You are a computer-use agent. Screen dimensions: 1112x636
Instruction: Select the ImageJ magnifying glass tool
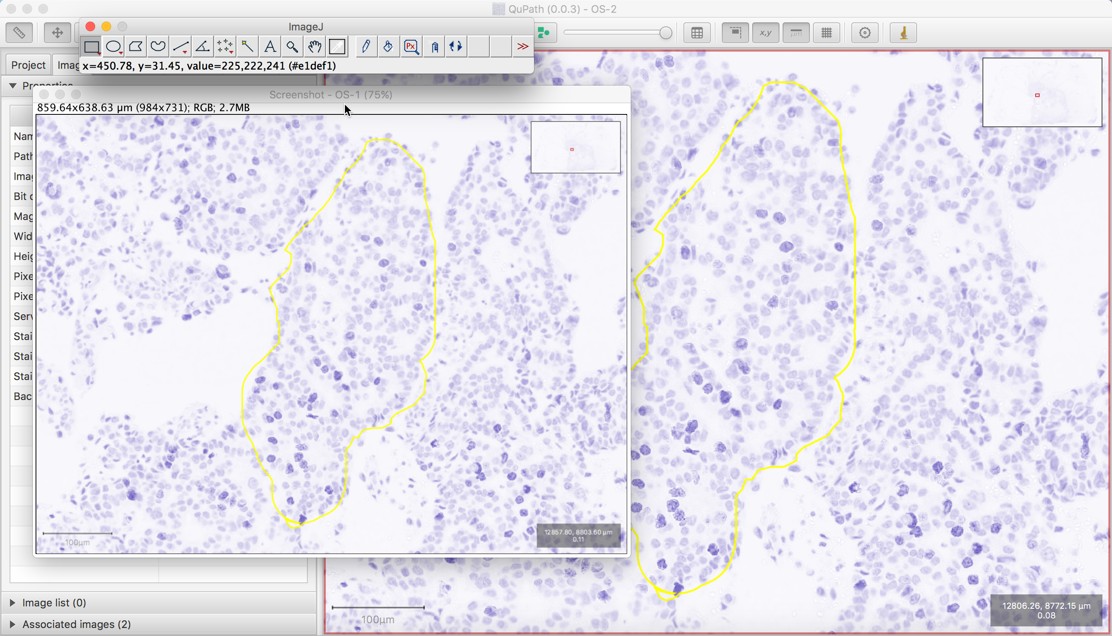[292, 47]
